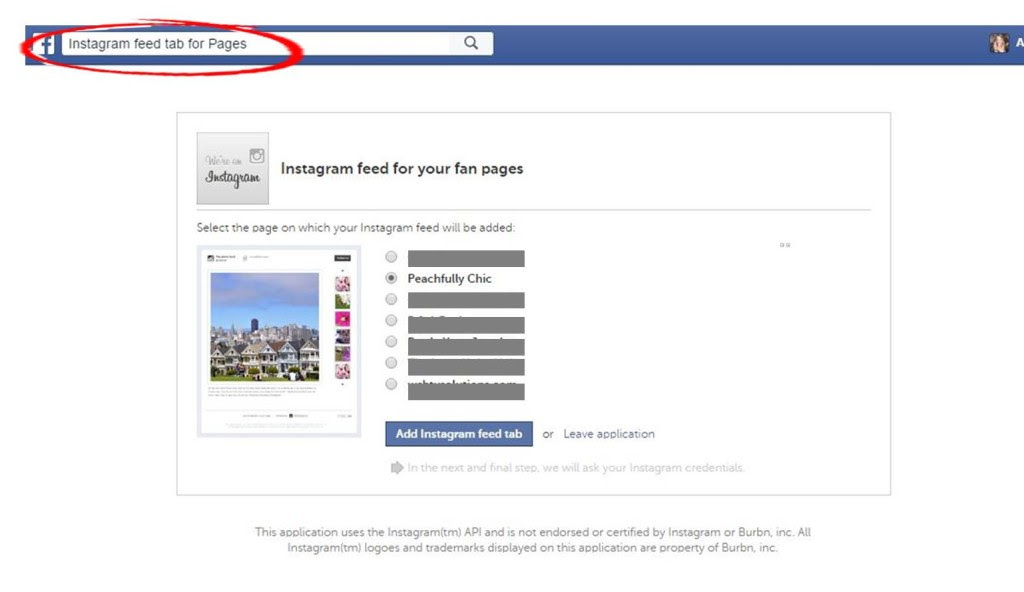Click the We're on Instagram app icon
1024x592 pixels.
(232, 169)
